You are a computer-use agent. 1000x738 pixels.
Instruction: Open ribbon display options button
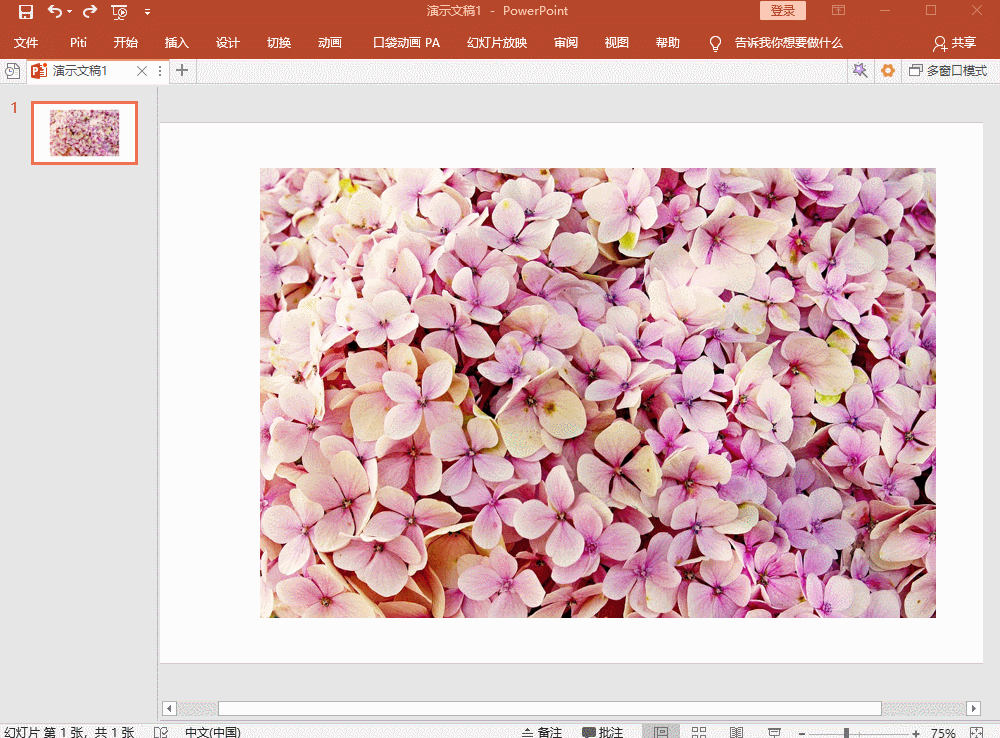[x=838, y=11]
